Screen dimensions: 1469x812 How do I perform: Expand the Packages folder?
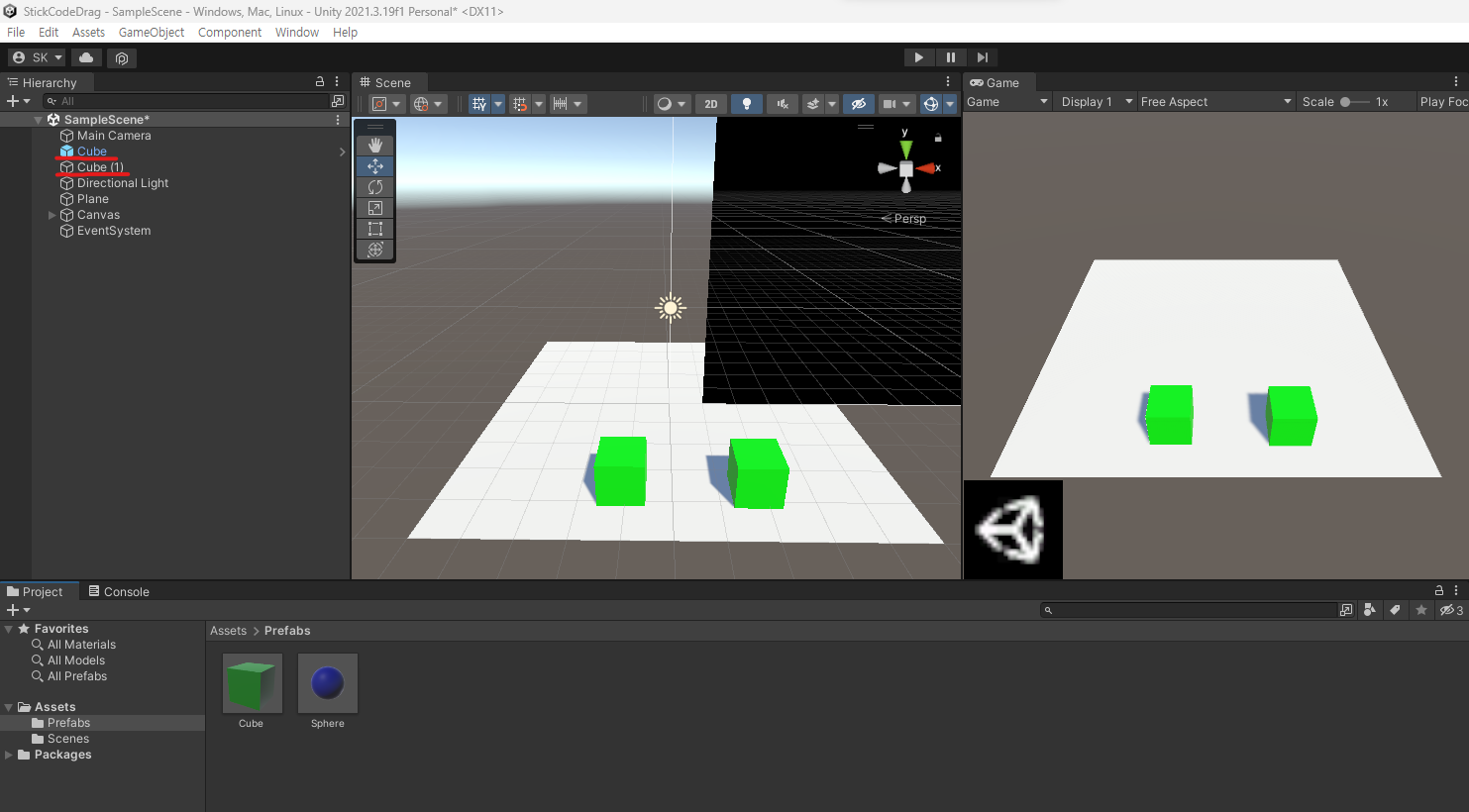[x=9, y=755]
